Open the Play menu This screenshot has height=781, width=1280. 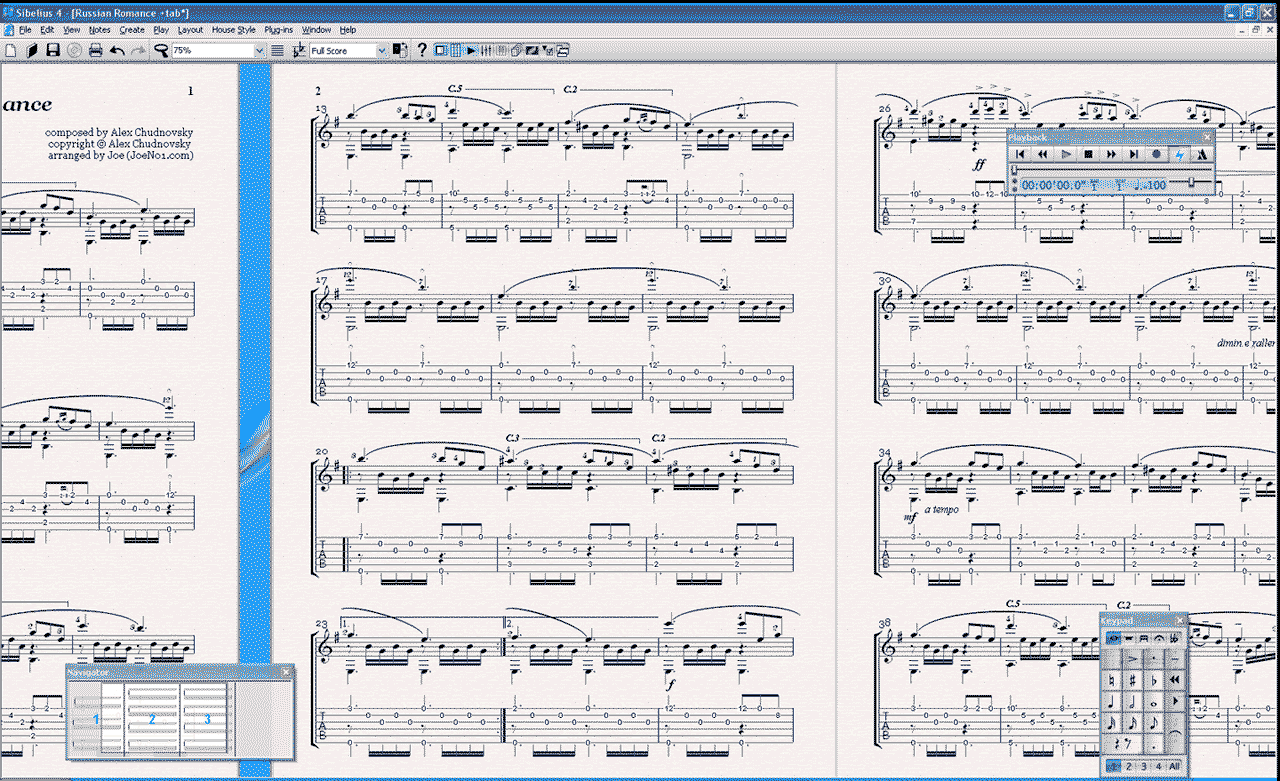(161, 30)
